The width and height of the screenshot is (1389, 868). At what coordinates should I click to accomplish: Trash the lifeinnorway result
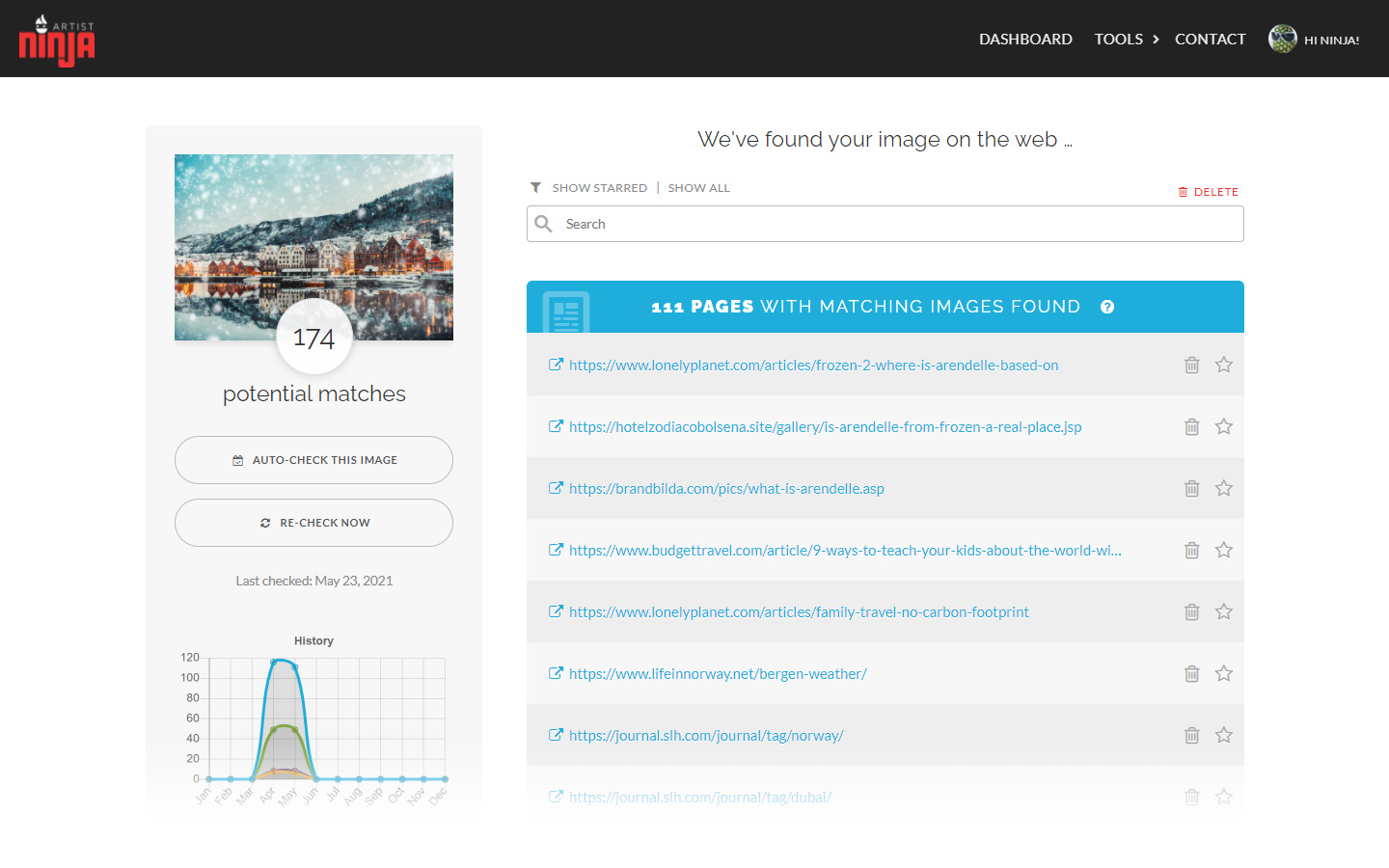coord(1192,673)
